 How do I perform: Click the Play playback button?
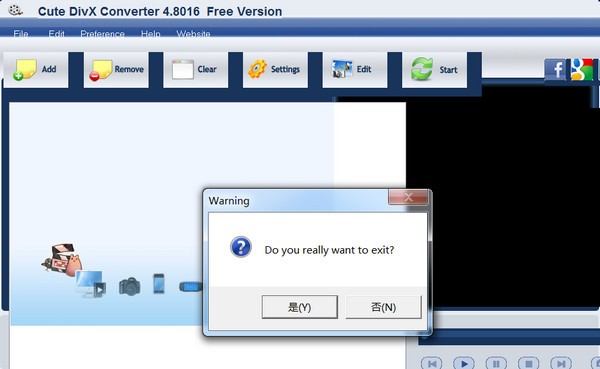464,363
